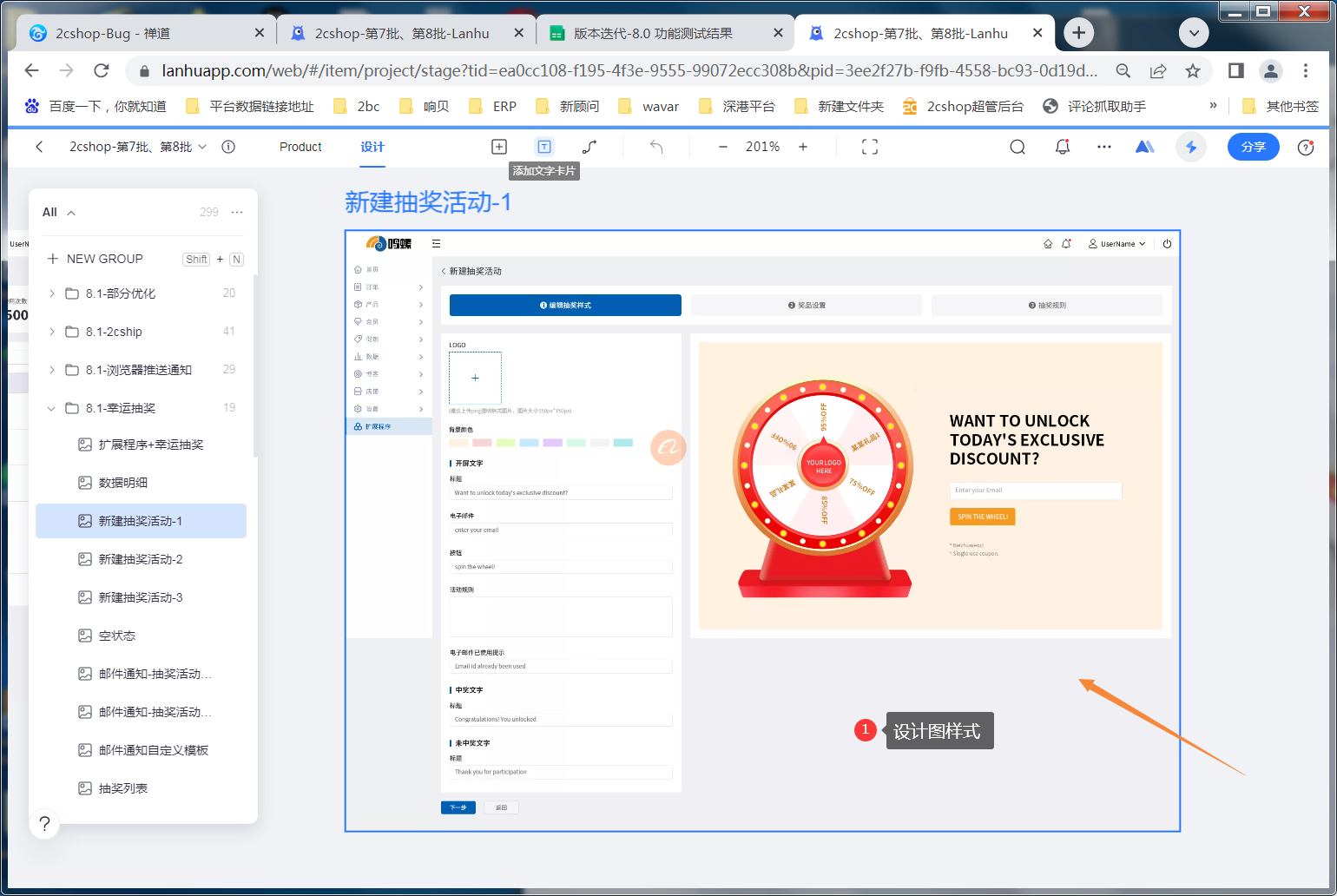The image size is (1337, 896).
Task: Click the blue 分享 share button
Action: [x=1253, y=147]
